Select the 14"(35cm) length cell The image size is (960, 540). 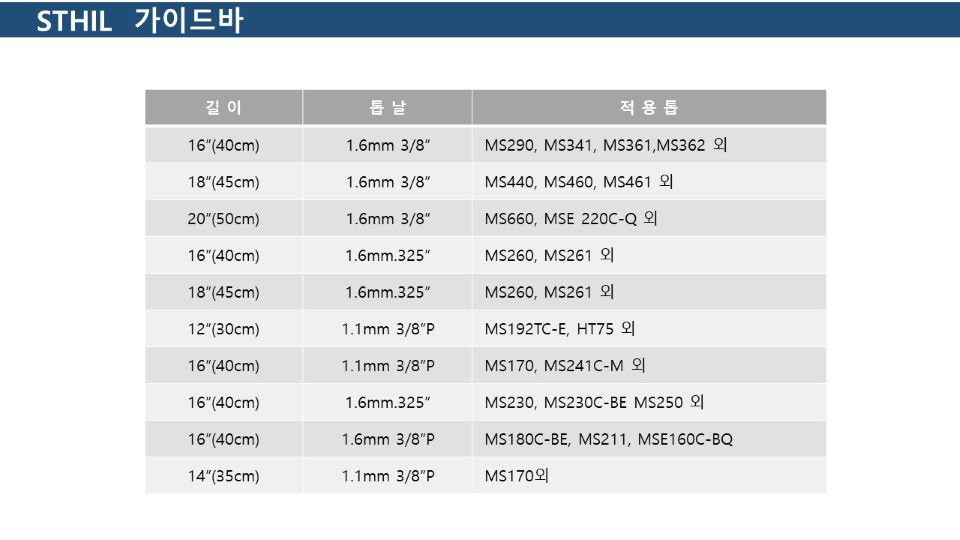(x=223, y=476)
